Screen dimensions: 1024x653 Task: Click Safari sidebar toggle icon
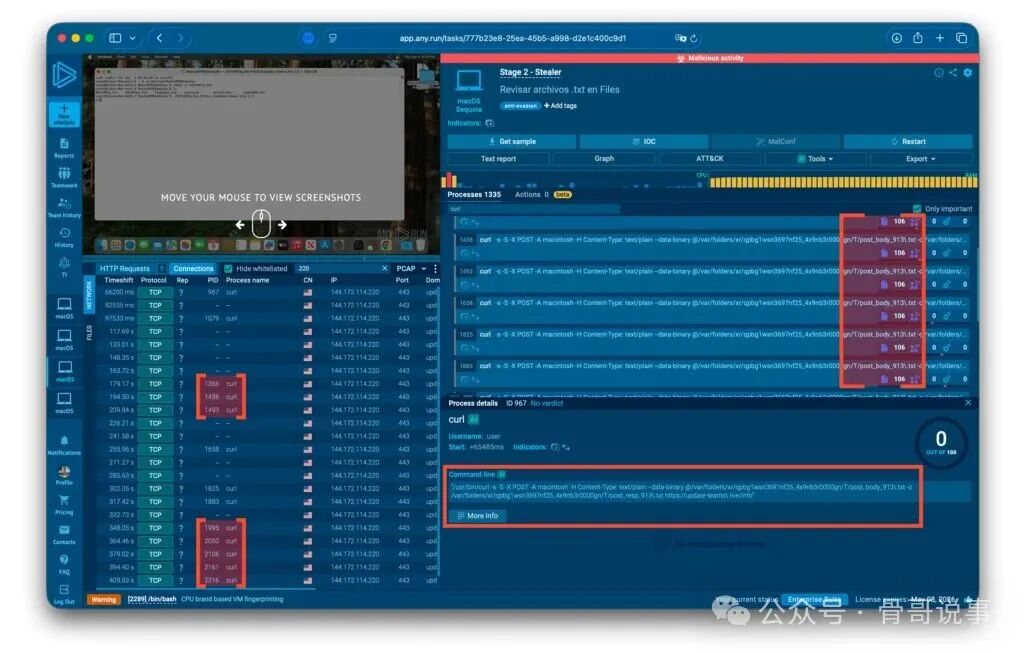pyautogui.click(x=115, y=38)
